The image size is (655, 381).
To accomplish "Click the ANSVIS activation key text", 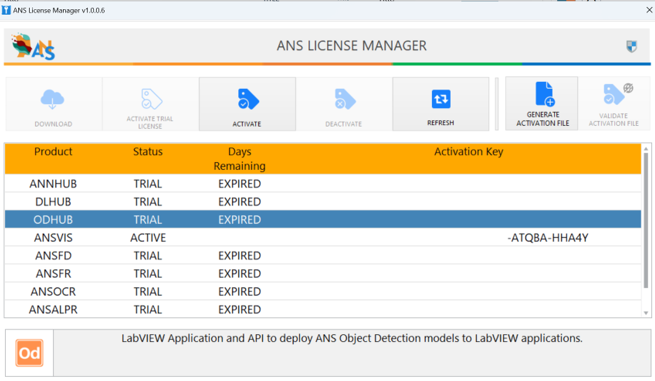I will tap(548, 238).
